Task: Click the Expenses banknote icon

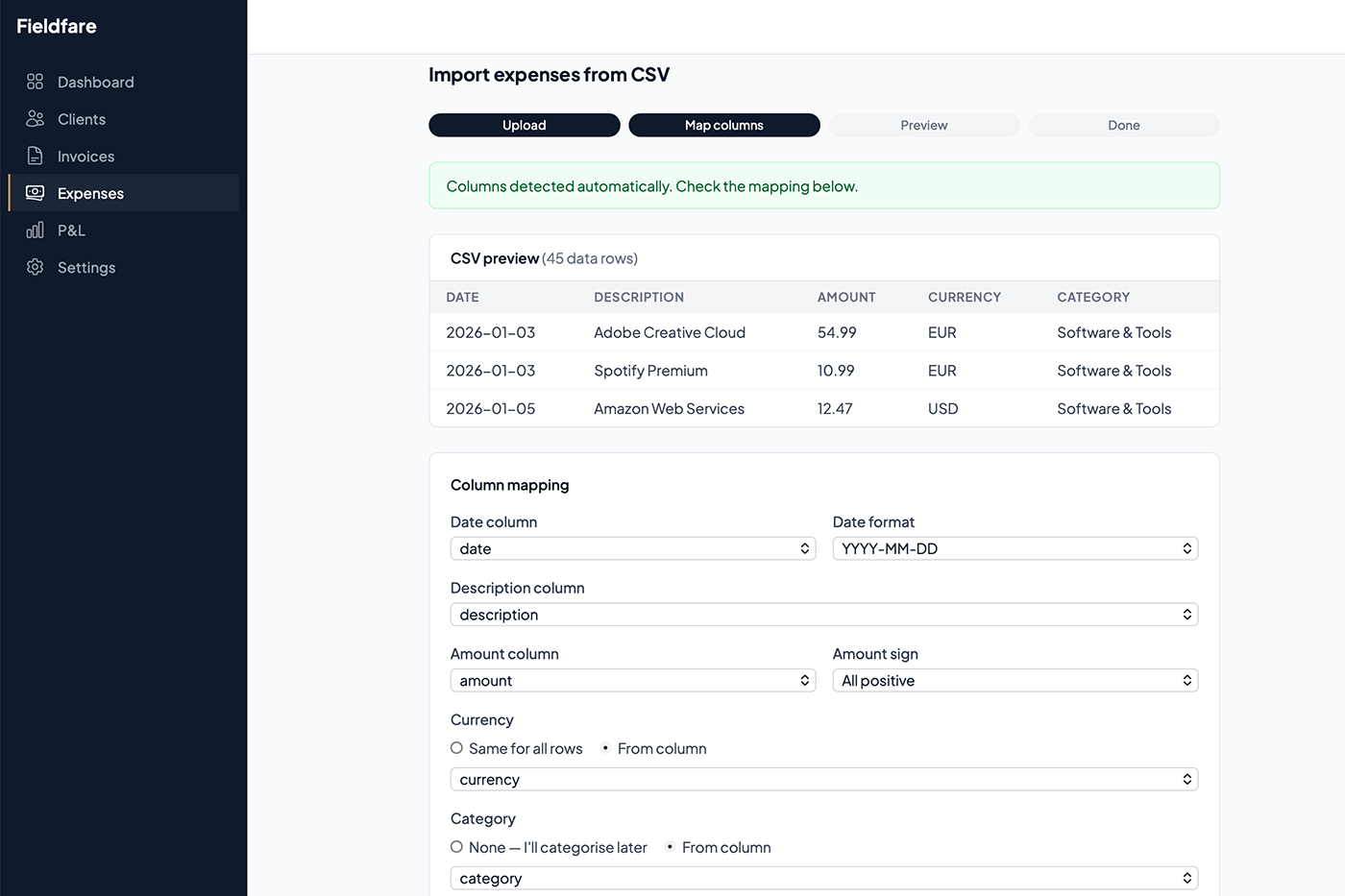Action: click(36, 193)
